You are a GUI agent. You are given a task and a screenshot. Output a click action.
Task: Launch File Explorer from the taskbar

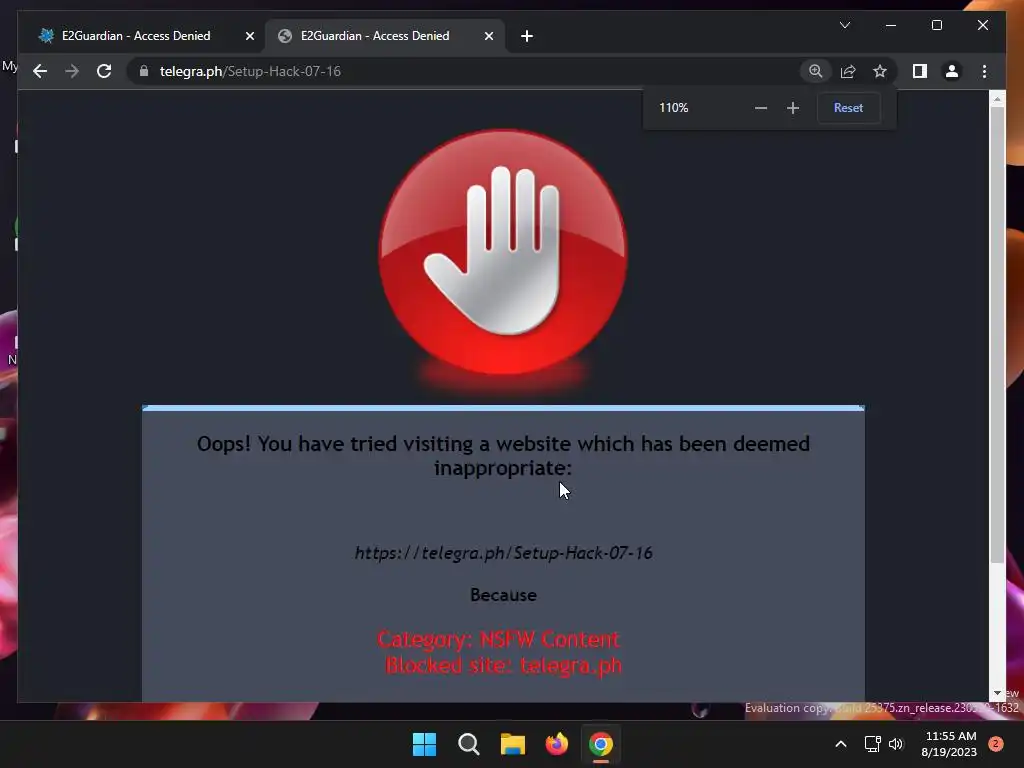(x=513, y=744)
